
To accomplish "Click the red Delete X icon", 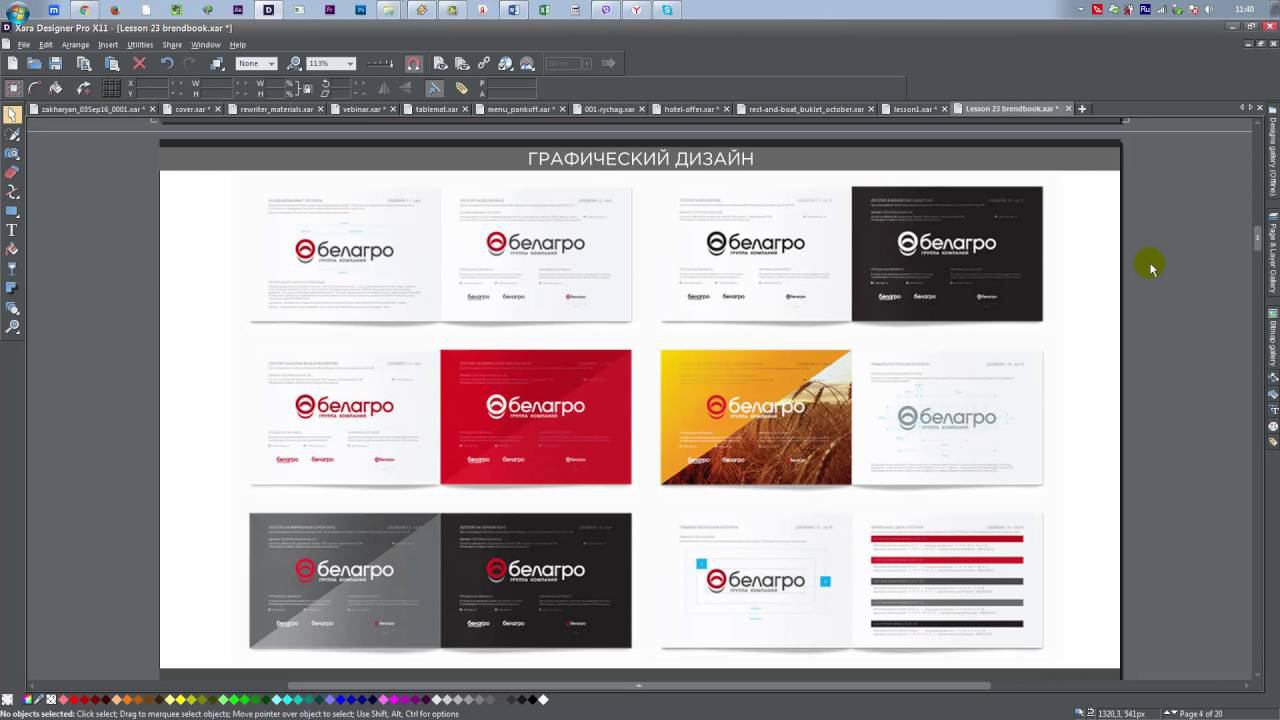I will 139,63.
